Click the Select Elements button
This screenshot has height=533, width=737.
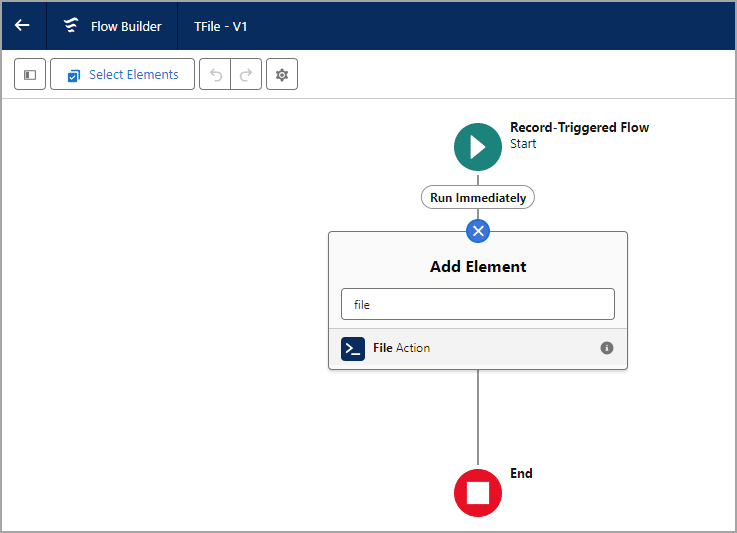(122, 74)
